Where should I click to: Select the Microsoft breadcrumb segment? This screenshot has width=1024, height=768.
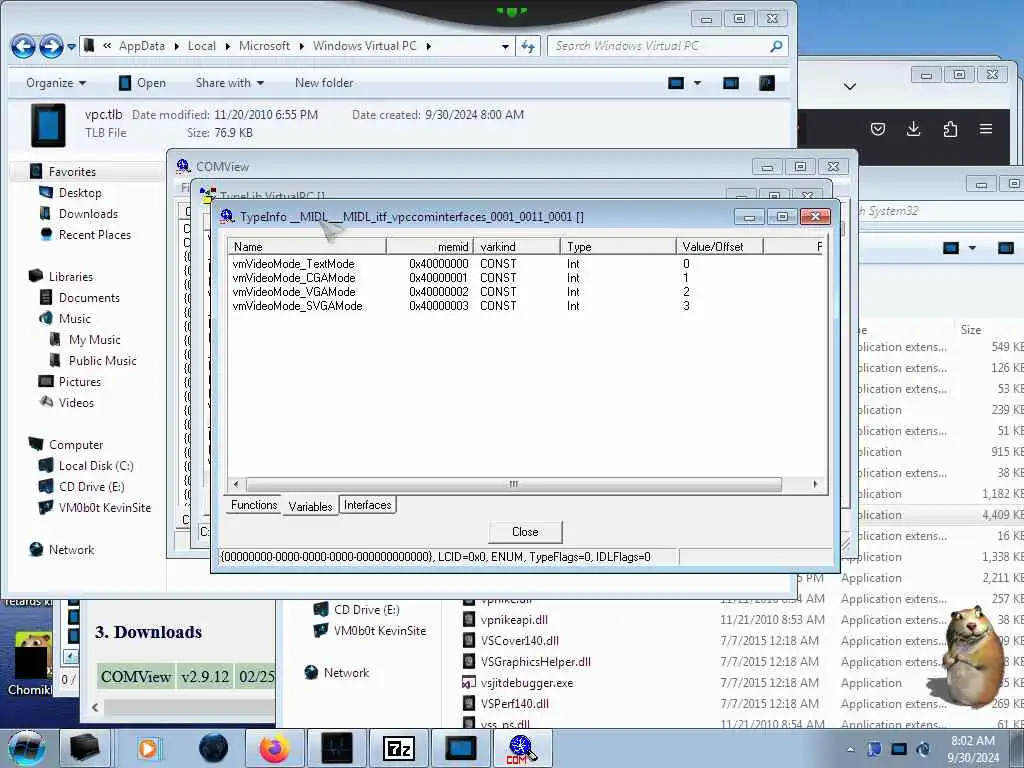click(x=264, y=46)
